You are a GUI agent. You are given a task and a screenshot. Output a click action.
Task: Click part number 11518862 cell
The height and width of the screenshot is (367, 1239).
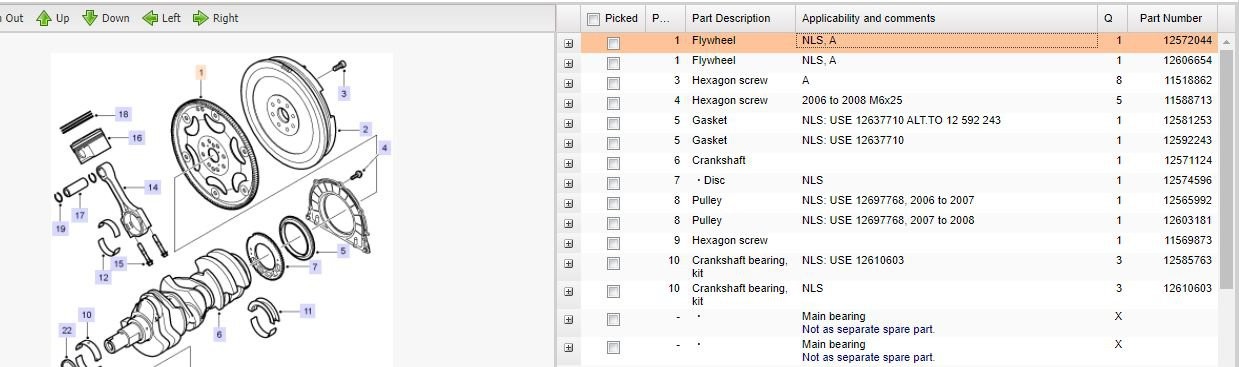click(x=1187, y=80)
